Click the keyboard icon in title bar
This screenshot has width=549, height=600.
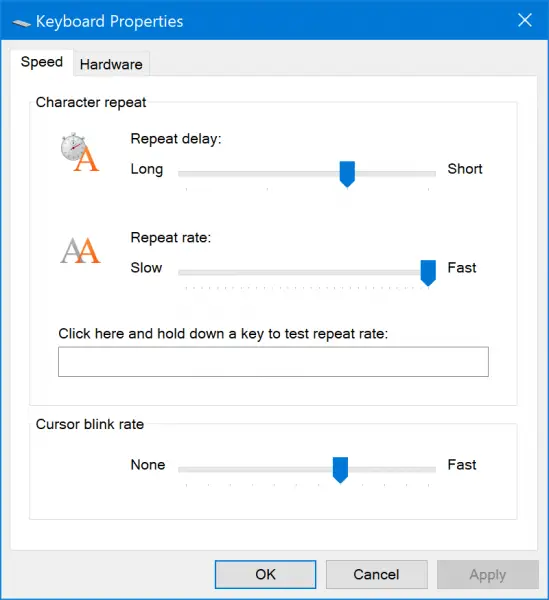tap(21, 23)
